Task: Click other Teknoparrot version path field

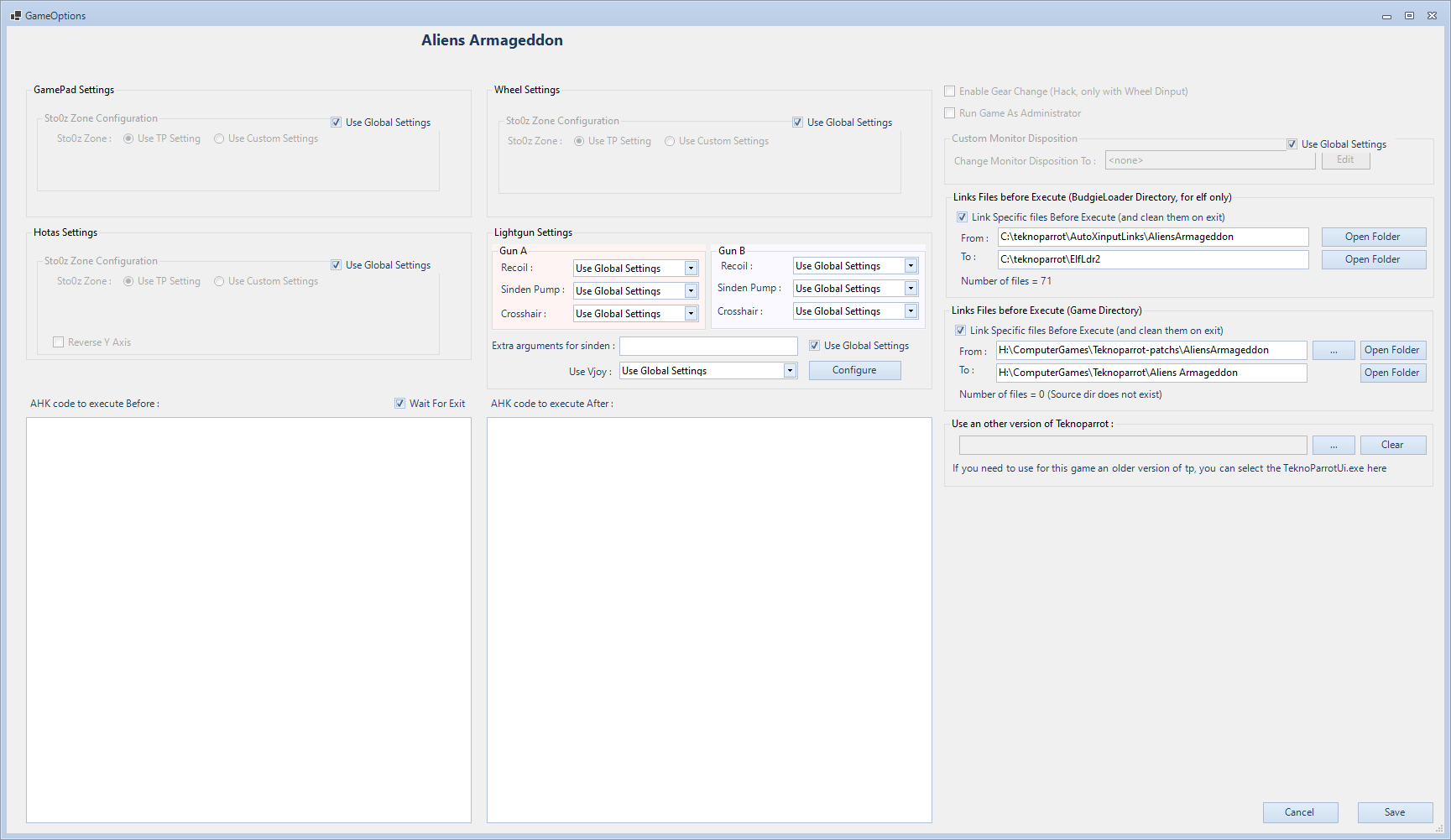Action: 1133,445
